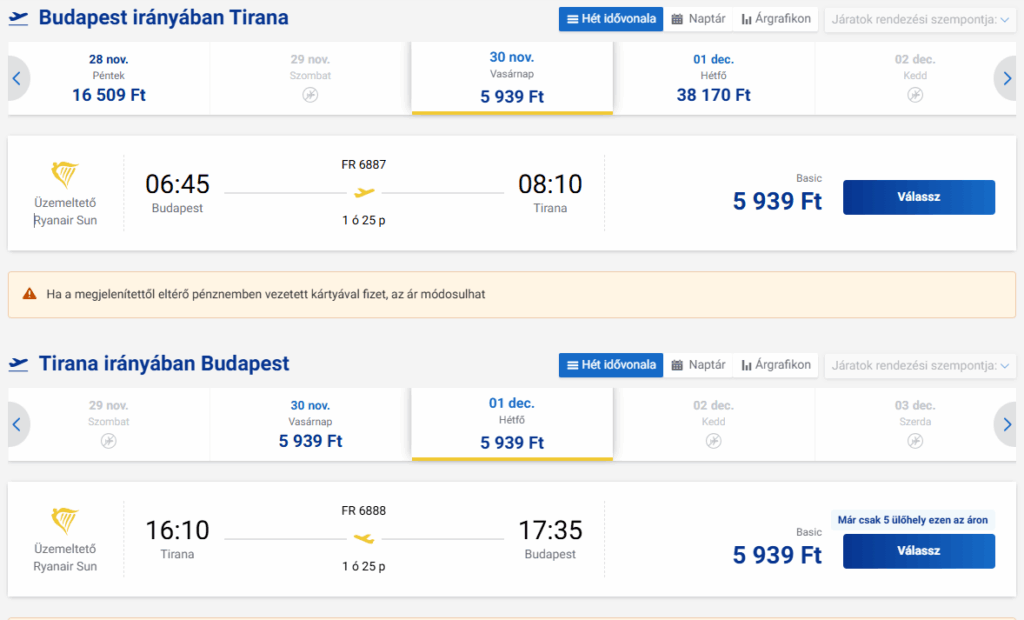Screen dimensions: 1024x620
Task: Show later outbound dates with right arrow
Action: pyautogui.click(x=1007, y=79)
